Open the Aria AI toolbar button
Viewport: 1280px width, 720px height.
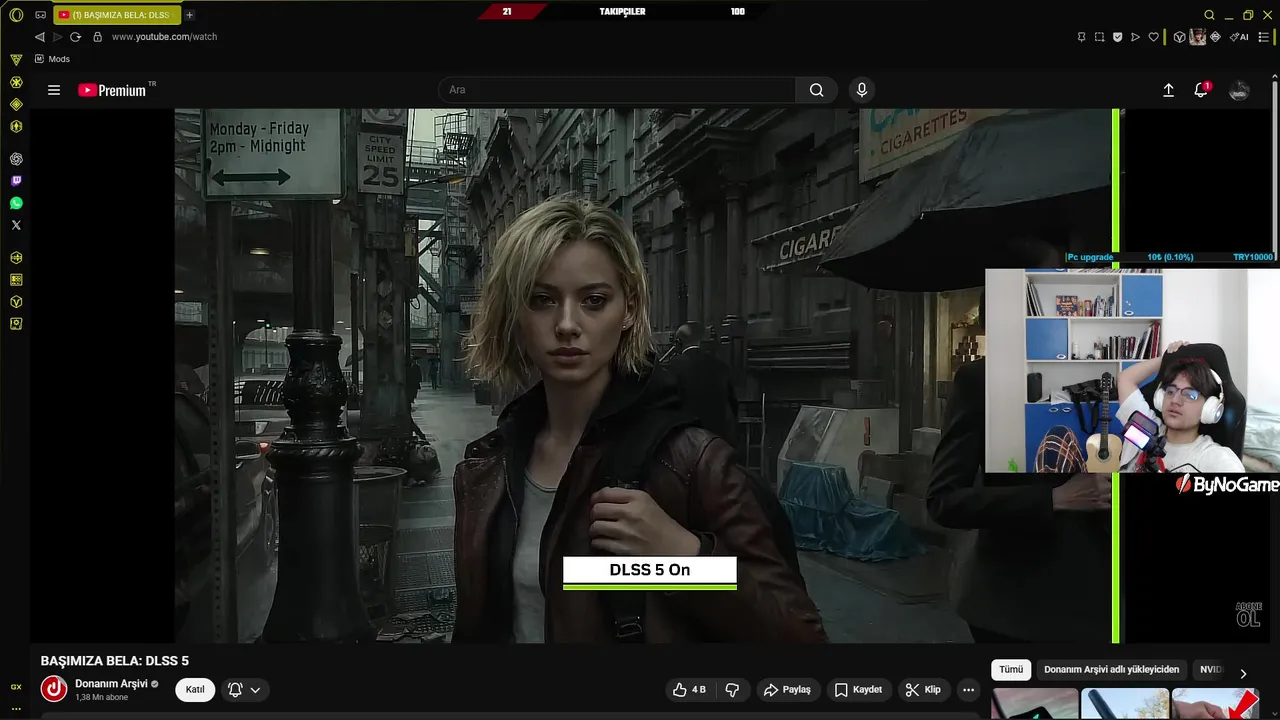coord(1239,37)
